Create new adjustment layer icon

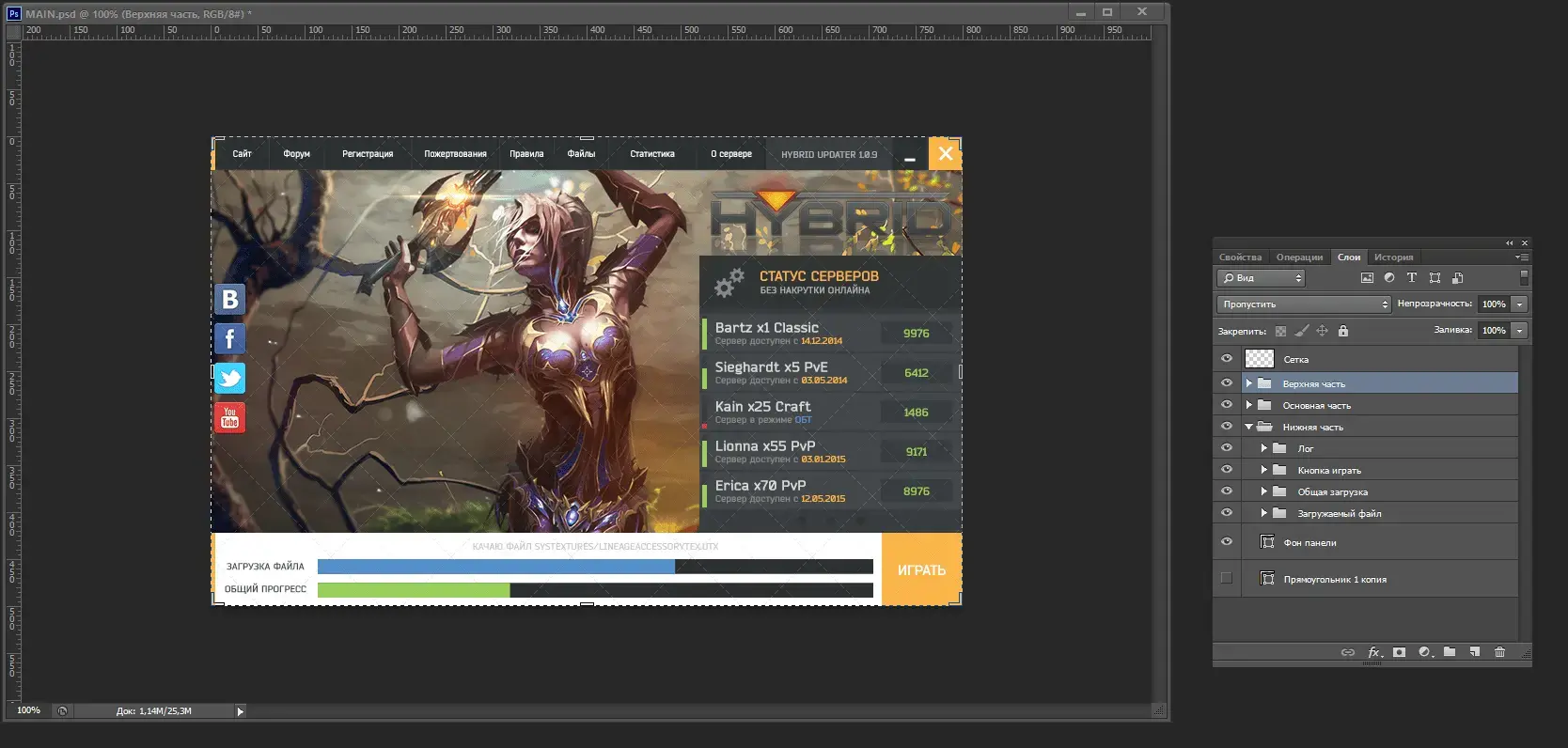point(1425,652)
